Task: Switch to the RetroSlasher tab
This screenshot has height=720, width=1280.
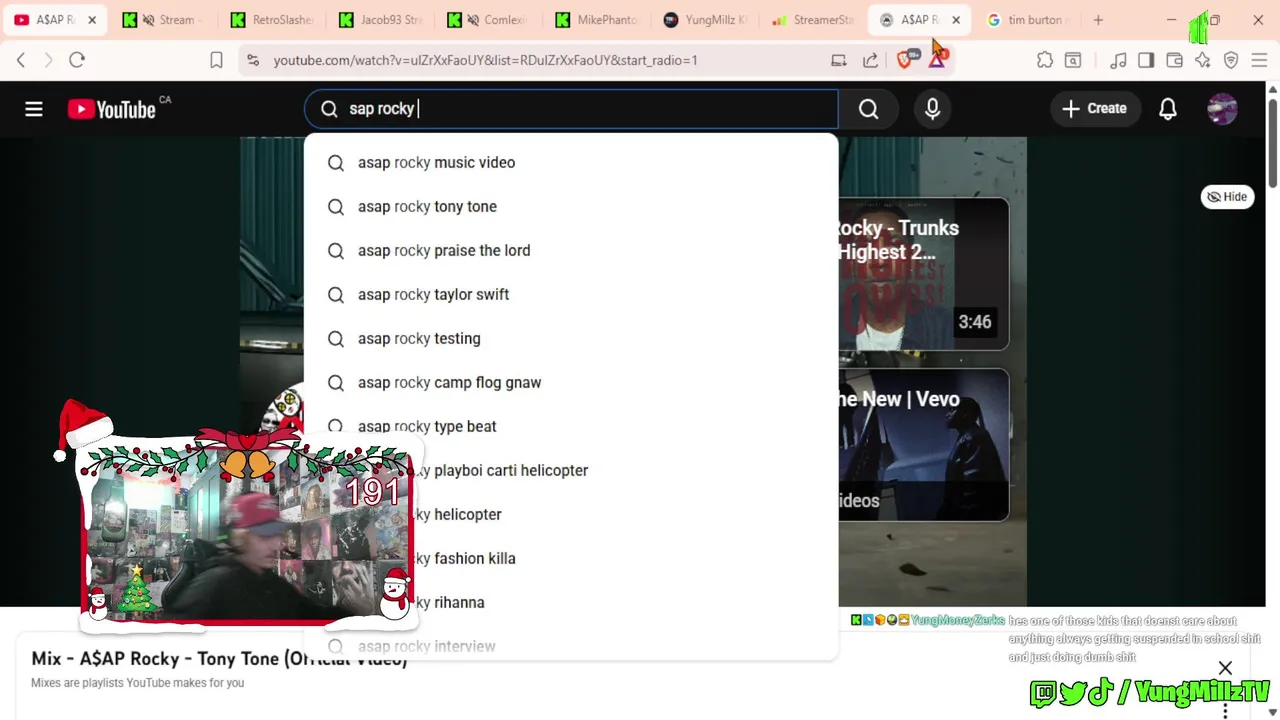Action: click(x=270, y=20)
